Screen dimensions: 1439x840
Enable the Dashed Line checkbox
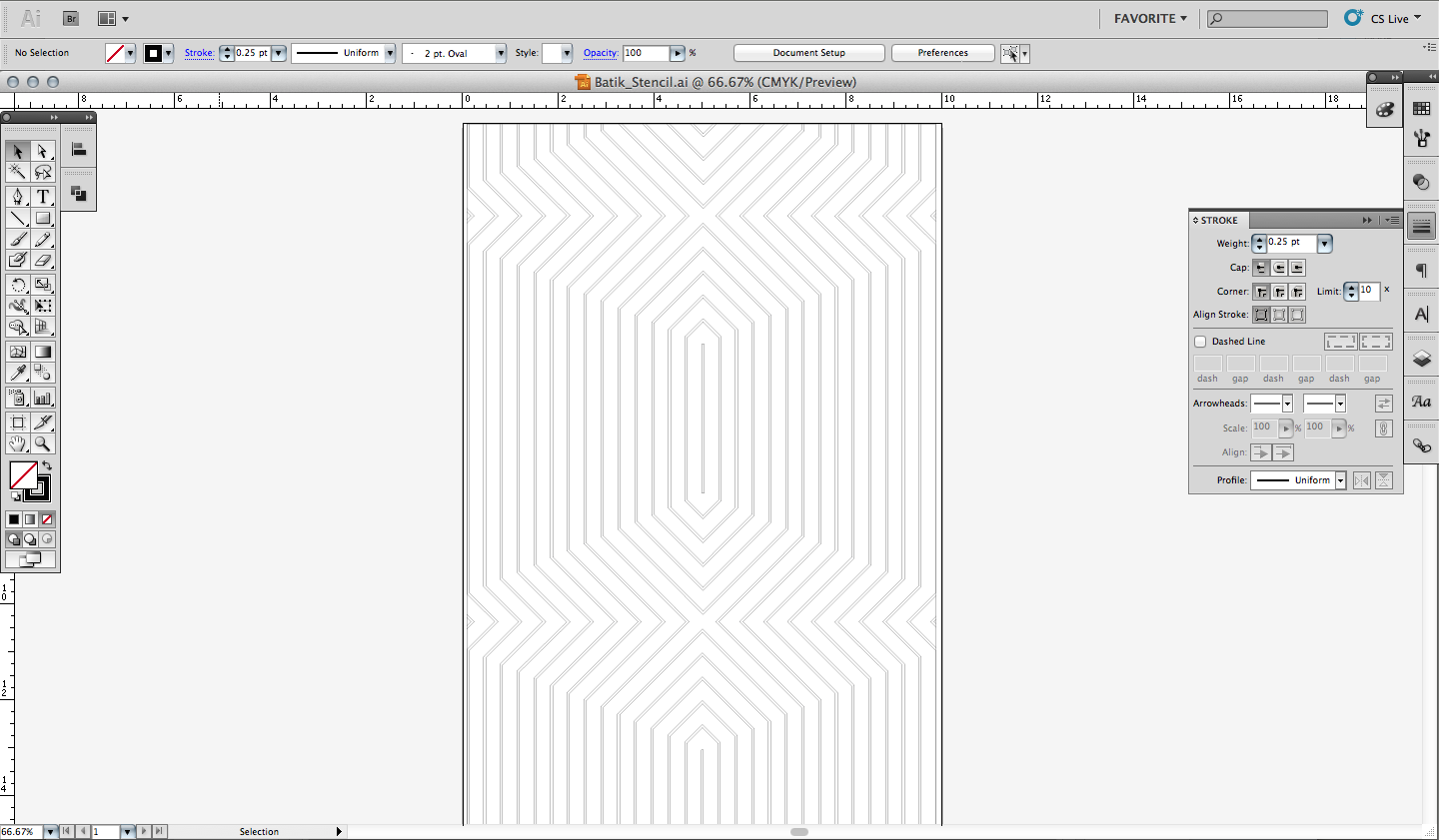(x=1200, y=342)
